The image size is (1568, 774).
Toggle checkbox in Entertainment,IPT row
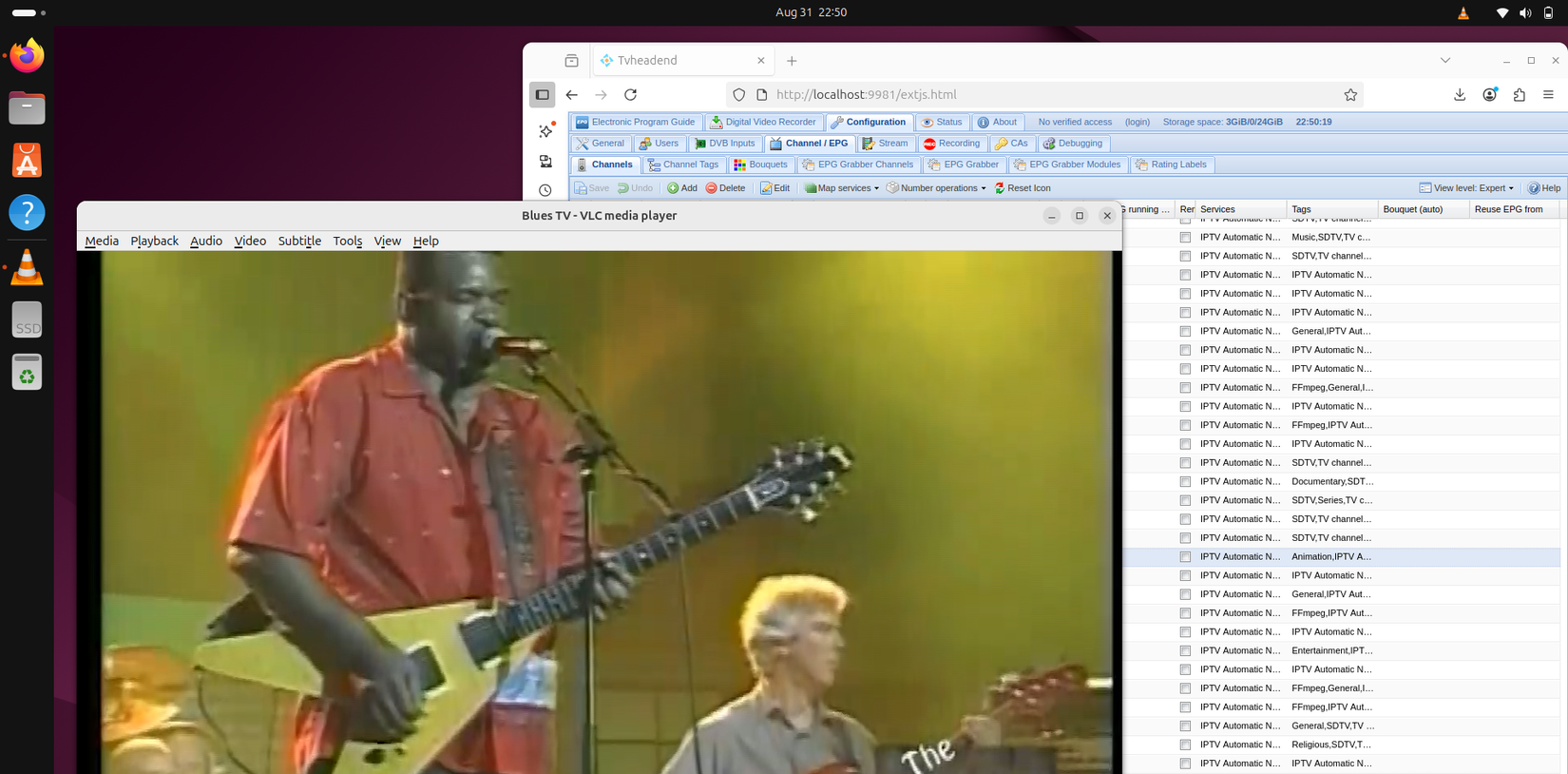tap(1185, 651)
